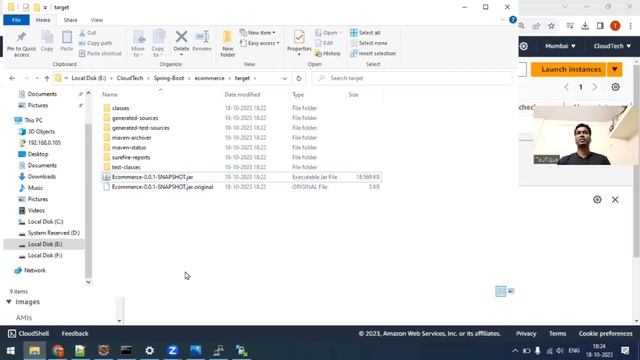This screenshot has width=640, height=360.
Task: Open the Copy to ribbon button
Action: click(158, 43)
